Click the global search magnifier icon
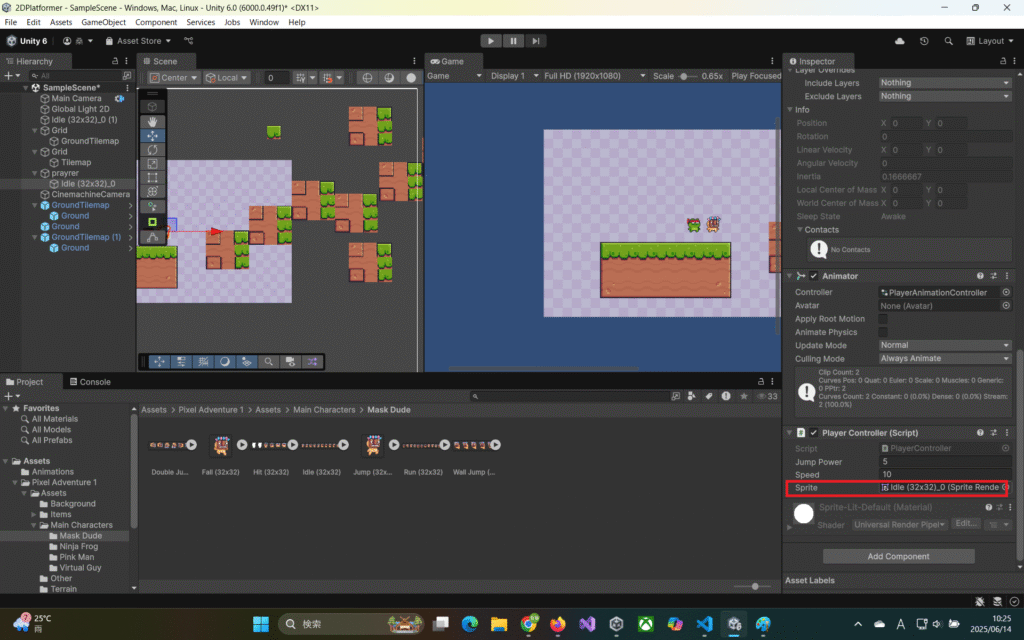Image resolution: width=1024 pixels, height=640 pixels. (x=948, y=40)
